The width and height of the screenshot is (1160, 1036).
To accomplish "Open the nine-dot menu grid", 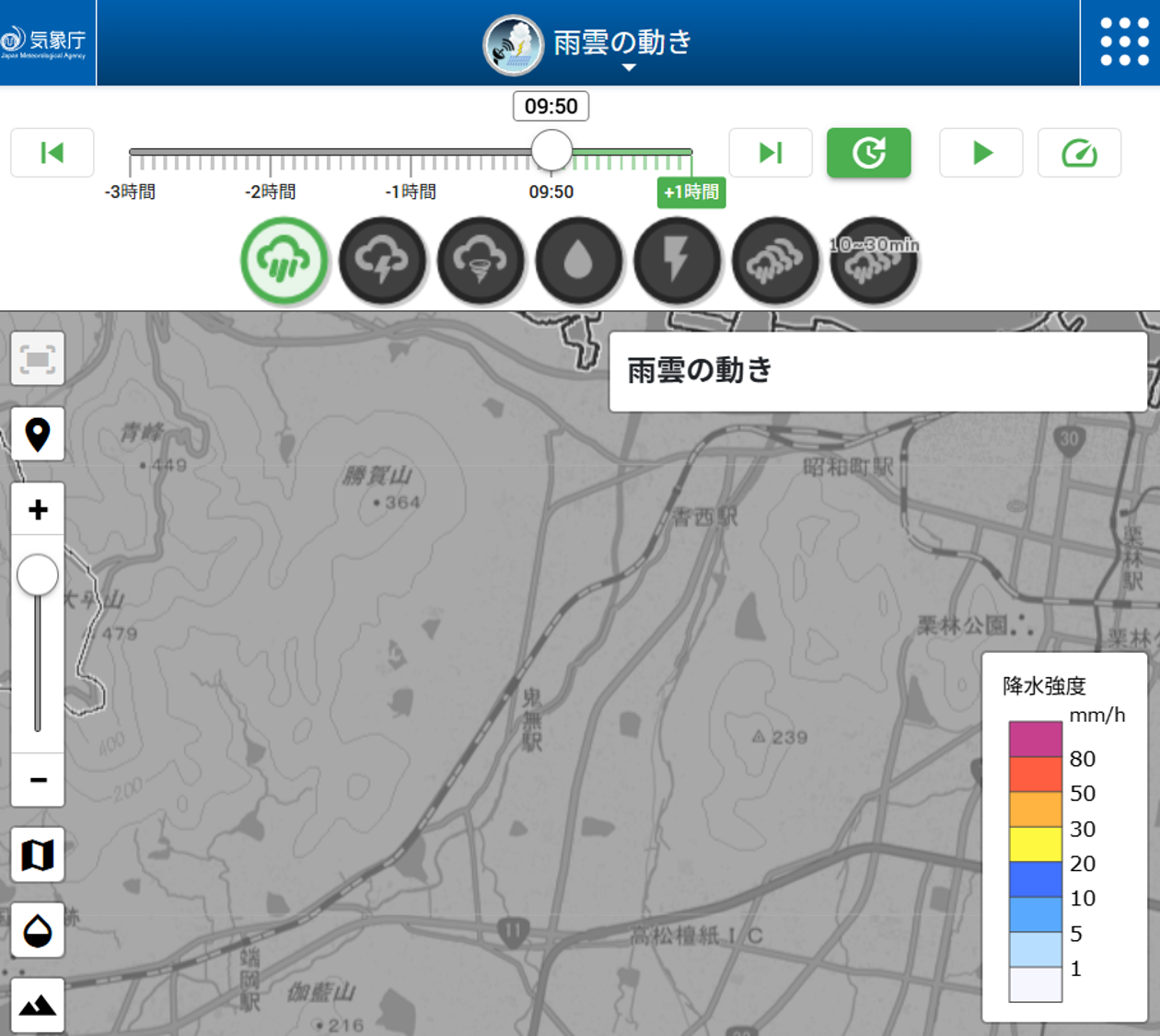I will point(1124,42).
